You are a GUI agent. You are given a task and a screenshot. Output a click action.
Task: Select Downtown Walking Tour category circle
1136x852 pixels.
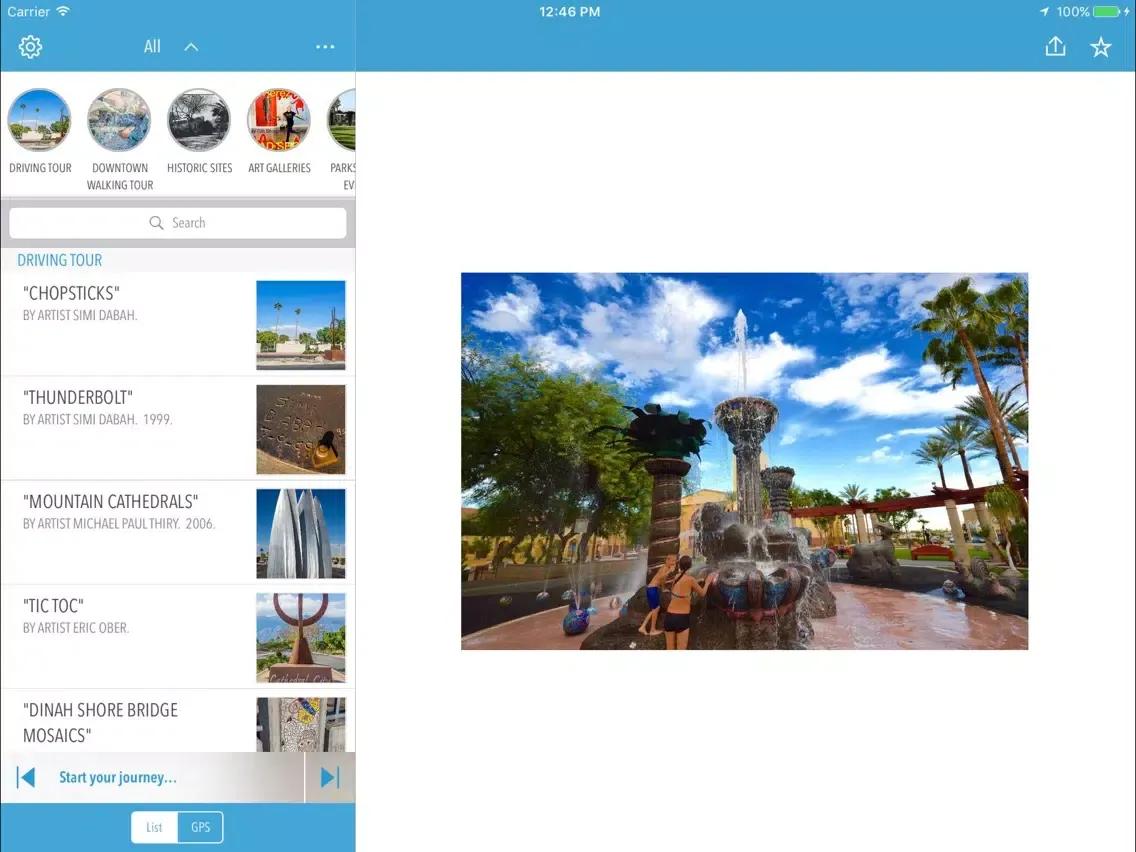(120, 120)
